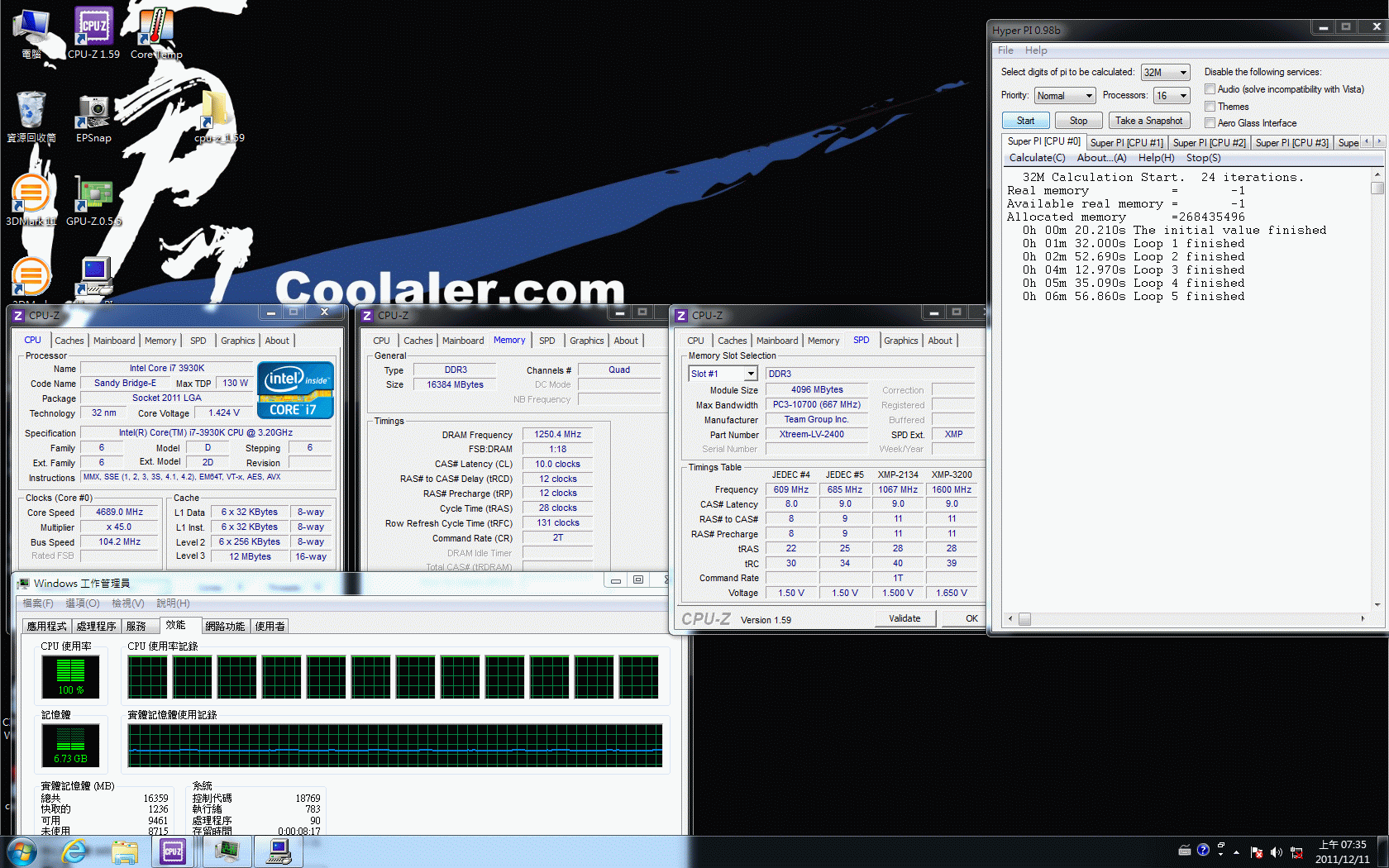This screenshot has height=868, width=1389.
Task: Click the Show desktop strip
Action: [1383, 852]
